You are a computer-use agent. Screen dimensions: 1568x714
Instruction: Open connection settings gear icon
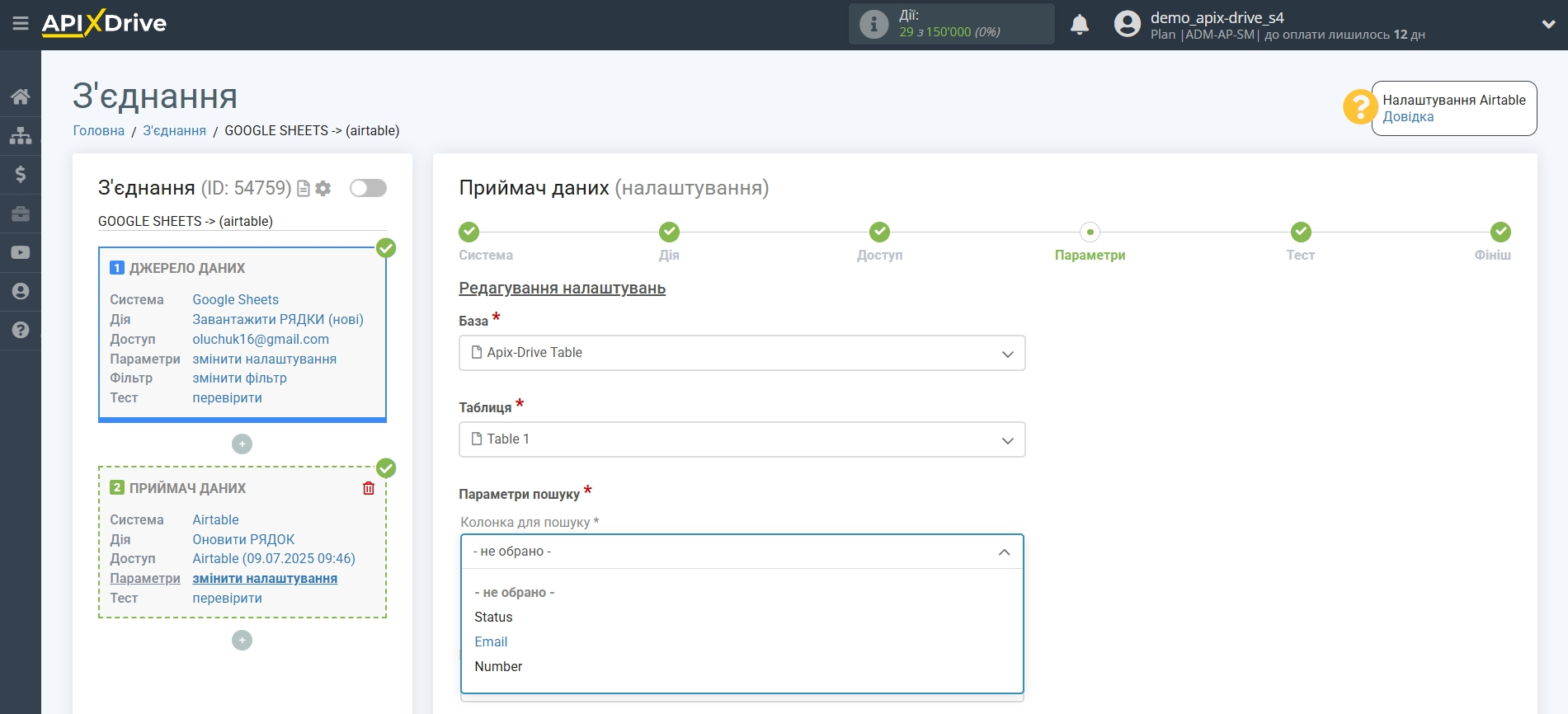click(323, 189)
